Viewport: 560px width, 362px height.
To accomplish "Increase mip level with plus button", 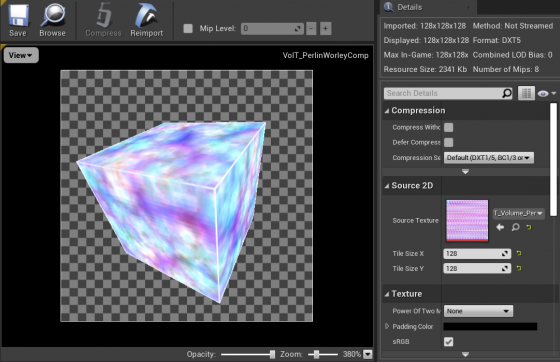I will pyautogui.click(x=325, y=29).
